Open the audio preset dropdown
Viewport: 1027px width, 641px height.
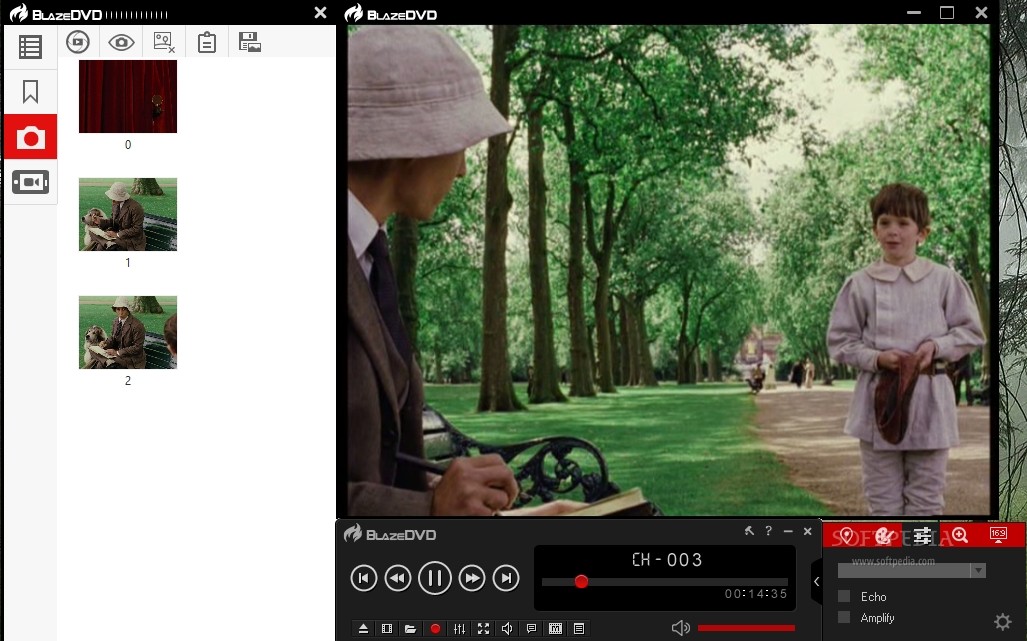click(912, 571)
